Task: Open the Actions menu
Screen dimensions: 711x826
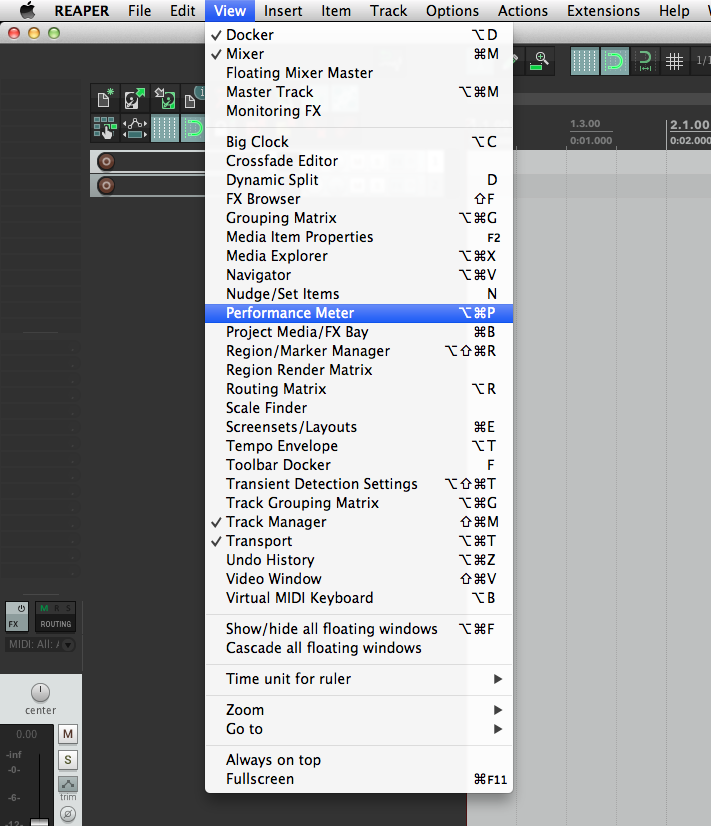Action: click(522, 11)
